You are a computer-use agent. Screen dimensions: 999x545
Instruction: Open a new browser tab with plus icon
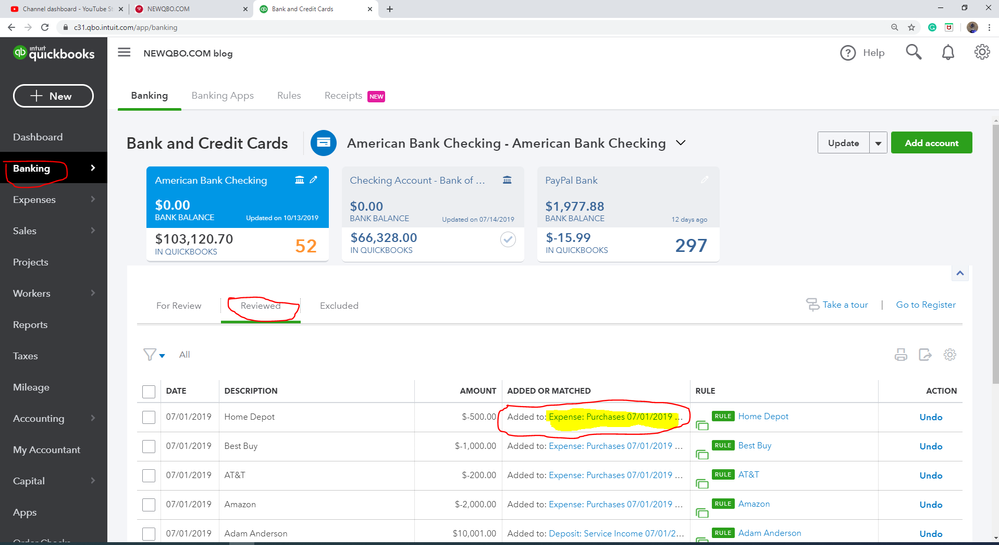point(389,9)
